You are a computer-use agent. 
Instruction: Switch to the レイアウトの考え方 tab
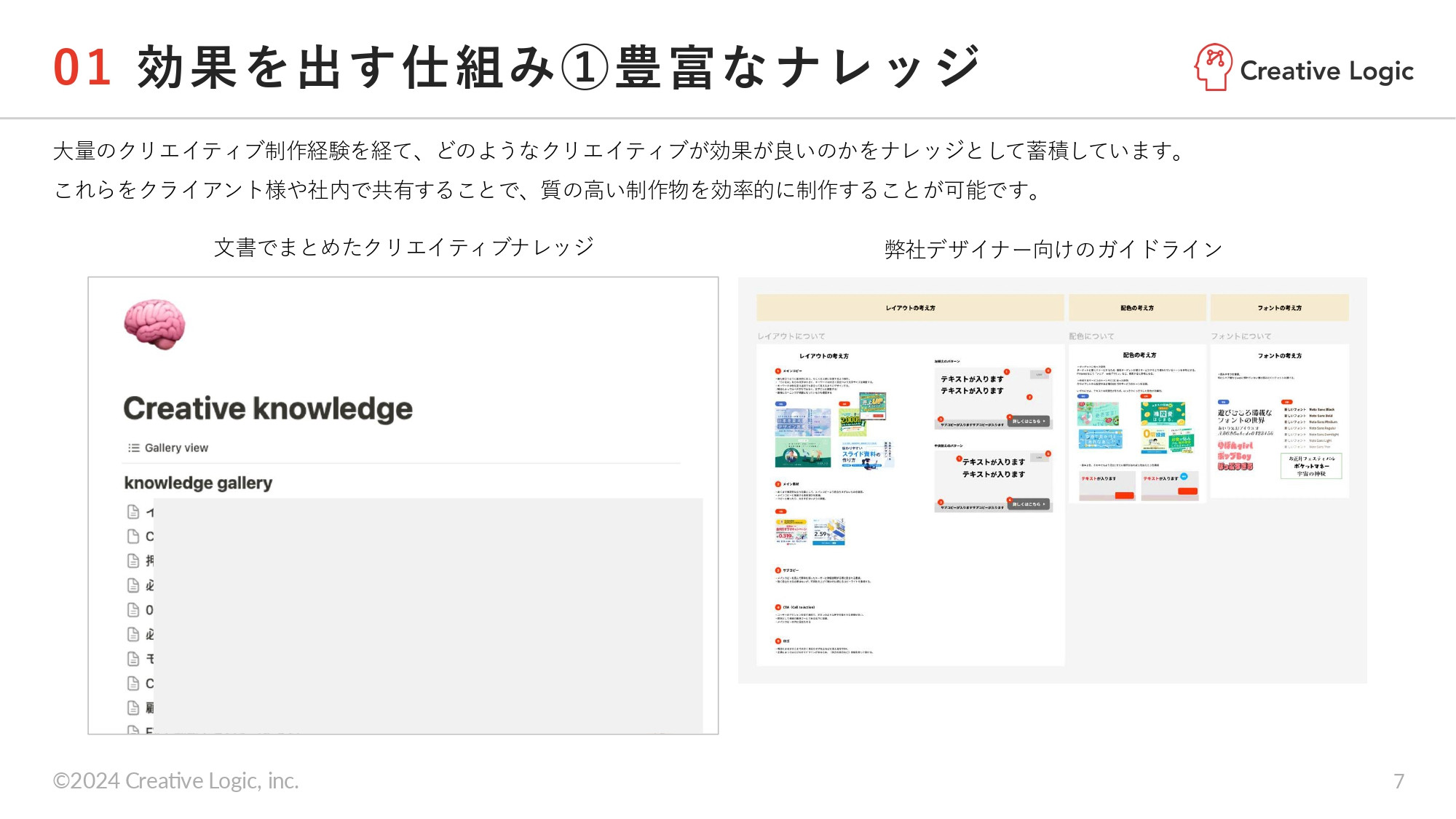(x=910, y=308)
